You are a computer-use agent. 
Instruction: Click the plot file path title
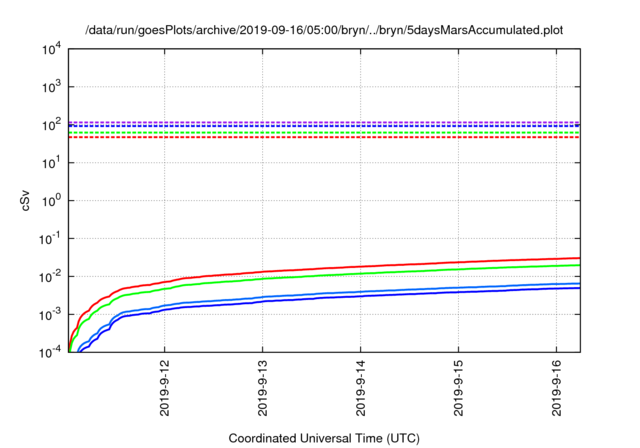click(324, 30)
